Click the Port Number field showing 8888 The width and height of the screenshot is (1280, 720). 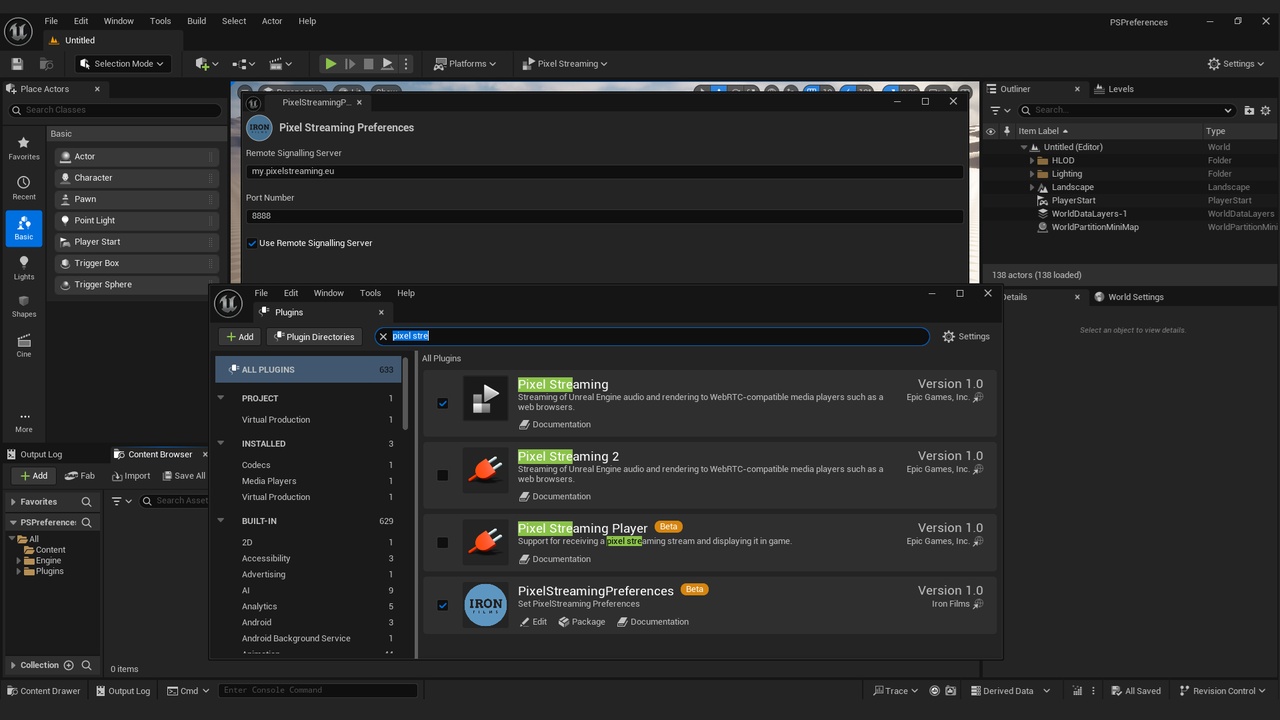[605, 216]
